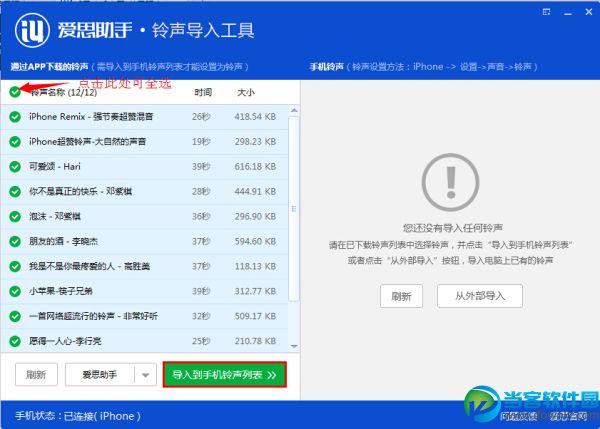Click the 从外部导入 button

(x=480, y=296)
